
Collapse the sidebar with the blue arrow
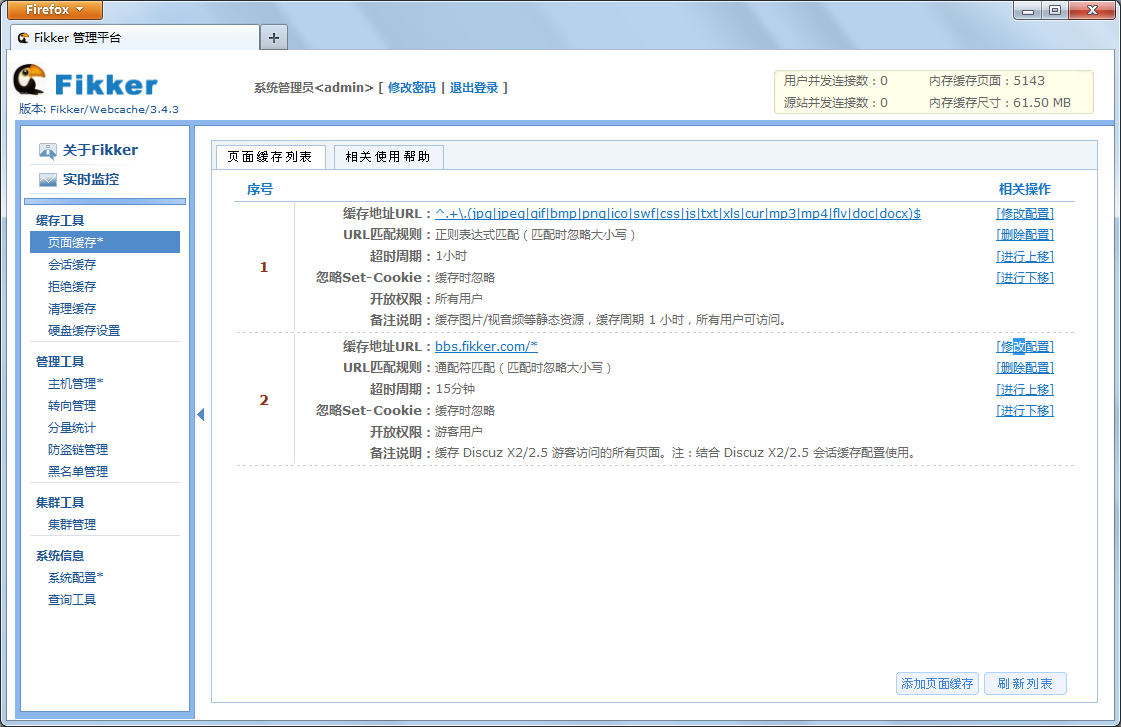201,414
